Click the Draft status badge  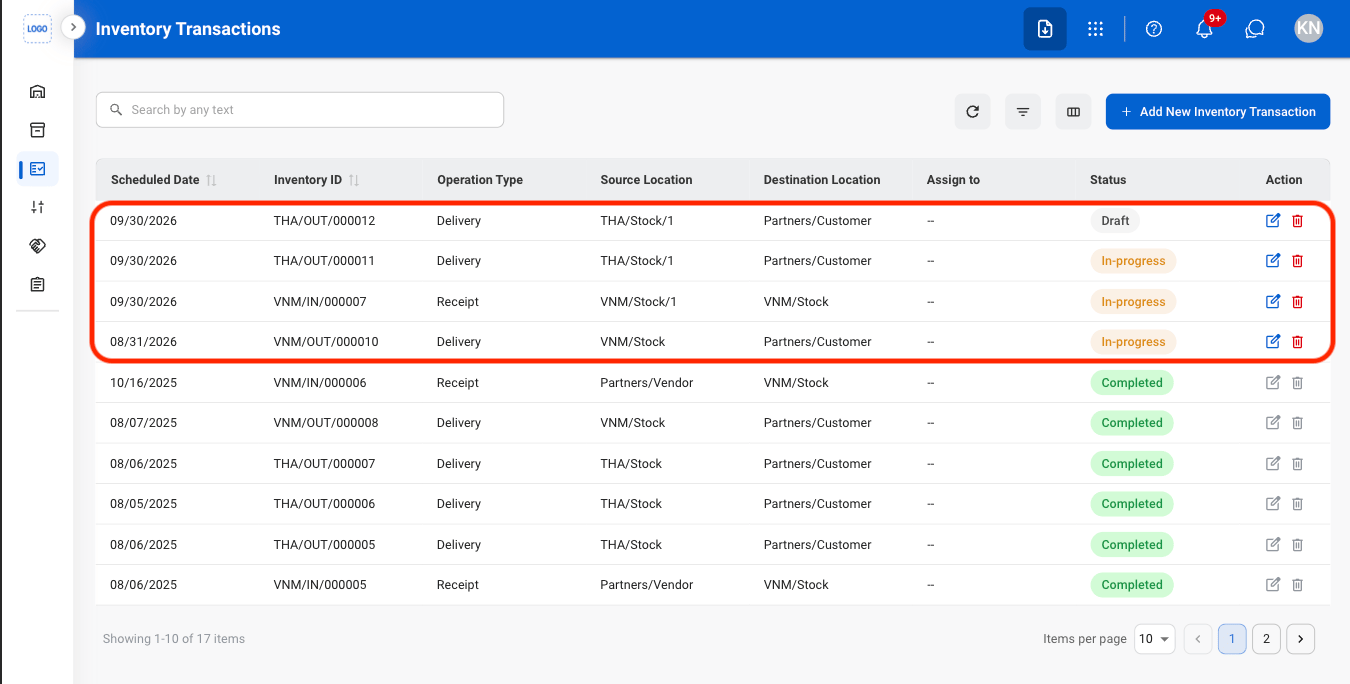click(x=1115, y=220)
